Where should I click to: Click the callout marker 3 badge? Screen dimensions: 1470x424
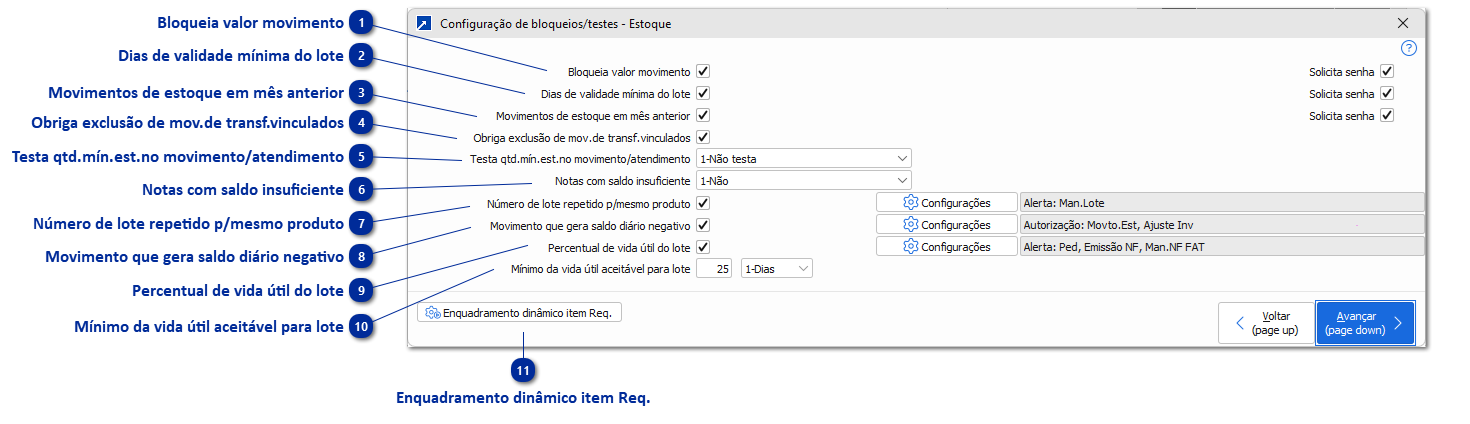coord(362,93)
